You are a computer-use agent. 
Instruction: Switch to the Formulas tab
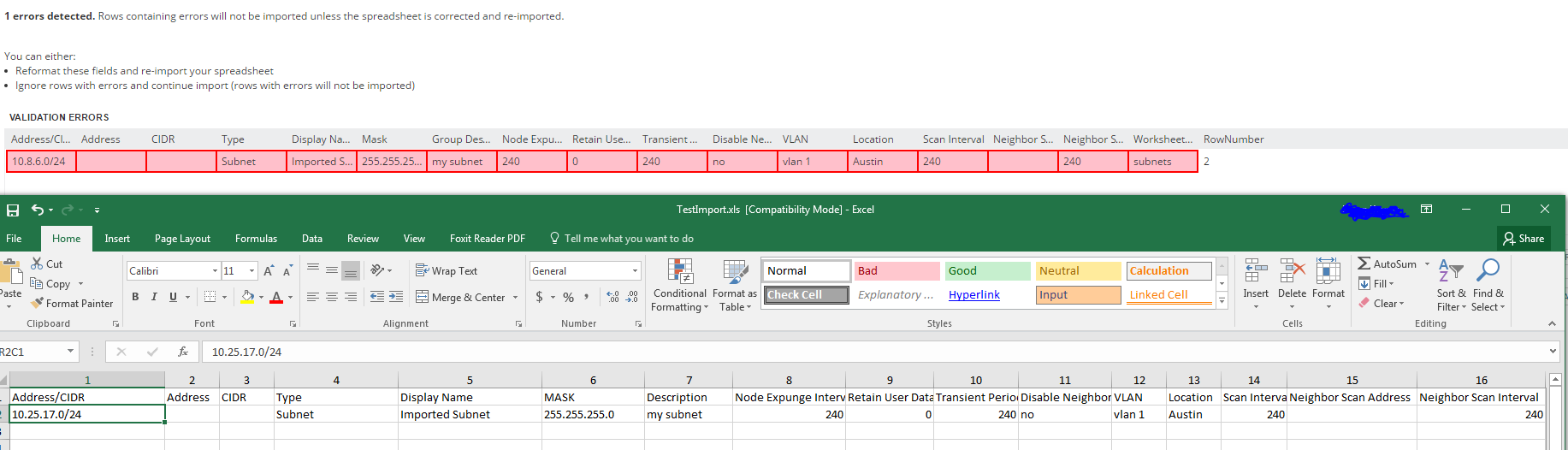tap(256, 239)
